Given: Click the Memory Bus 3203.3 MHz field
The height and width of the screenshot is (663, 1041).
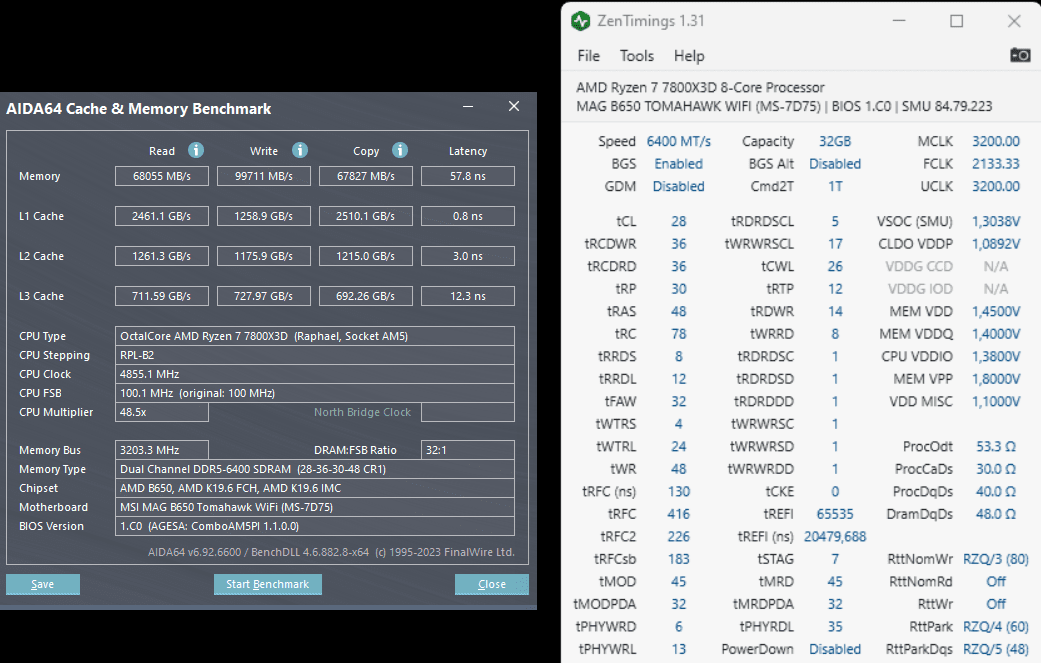Looking at the screenshot, I should coord(162,450).
